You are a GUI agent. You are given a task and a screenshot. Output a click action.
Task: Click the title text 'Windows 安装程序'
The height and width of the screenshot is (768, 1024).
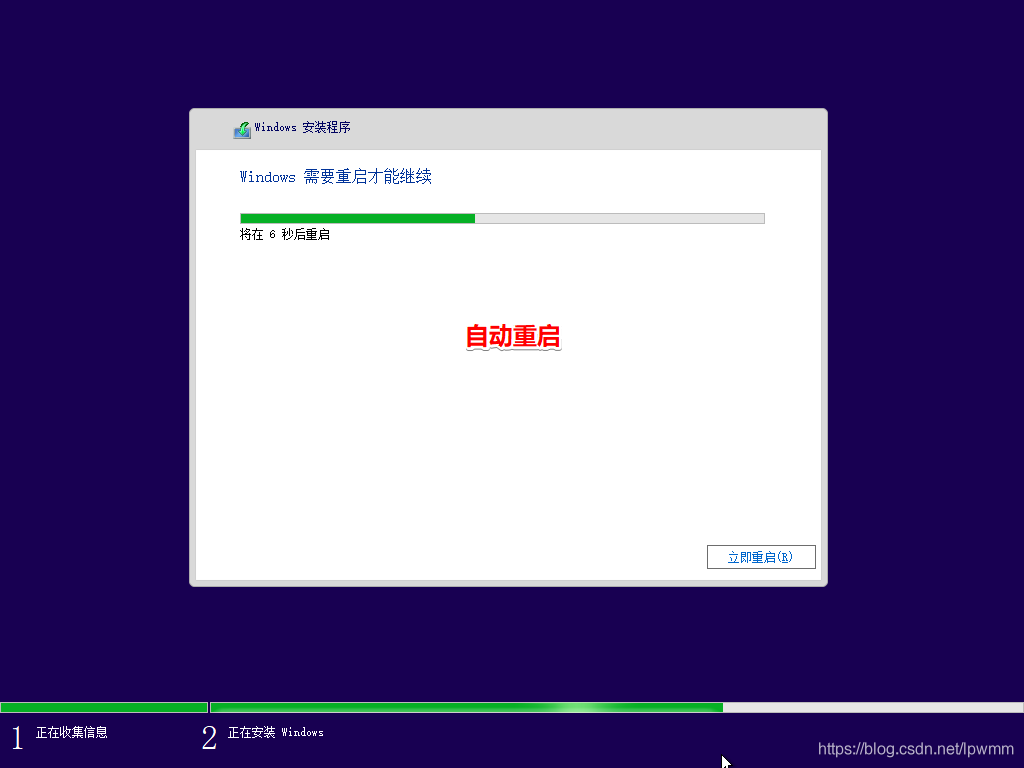pos(302,127)
